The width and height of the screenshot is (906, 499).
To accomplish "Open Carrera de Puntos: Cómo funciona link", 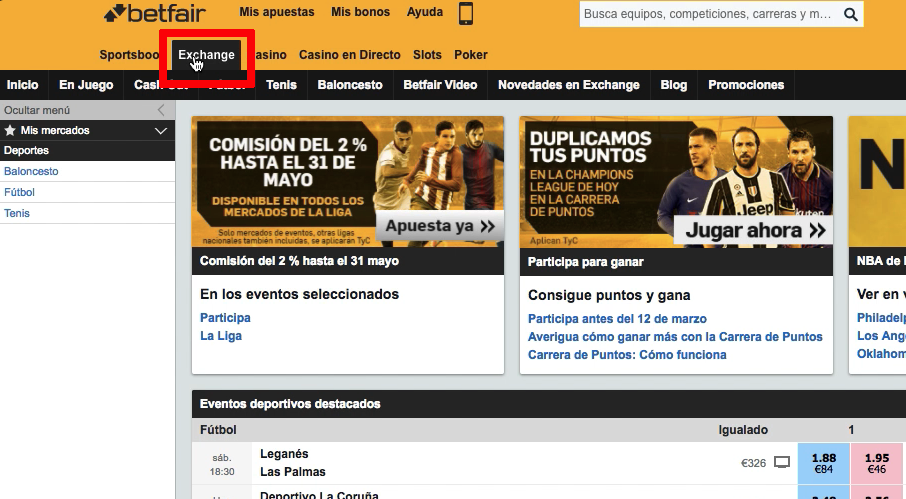I will (627, 355).
